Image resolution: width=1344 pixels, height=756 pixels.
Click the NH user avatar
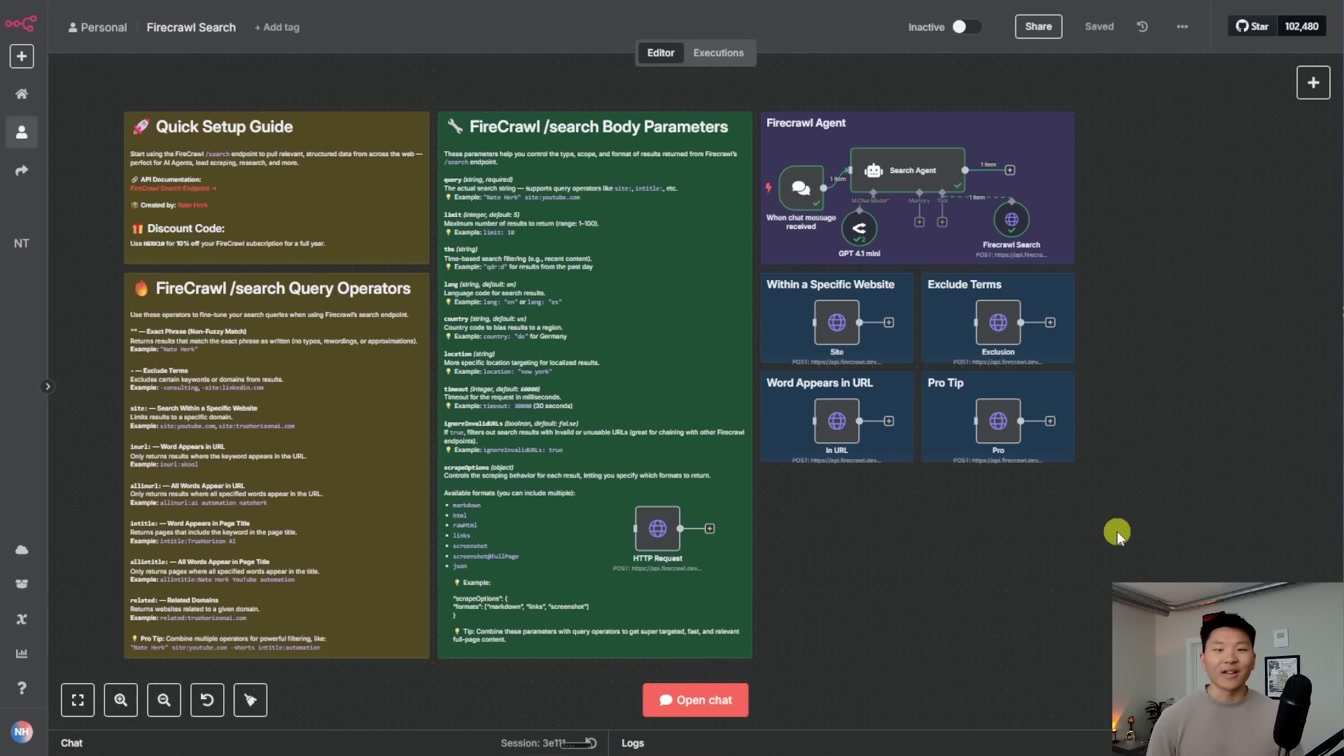pyautogui.click(x=21, y=732)
